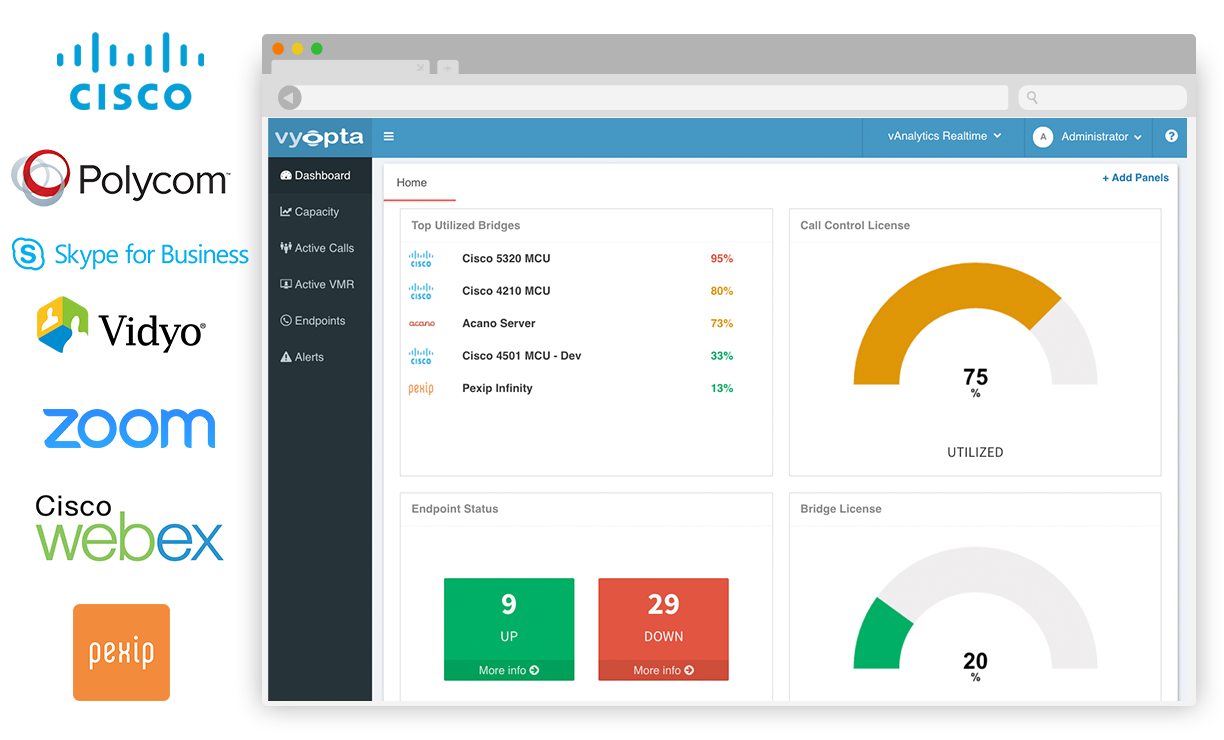
Task: Click the browser address bar
Action: tap(655, 97)
